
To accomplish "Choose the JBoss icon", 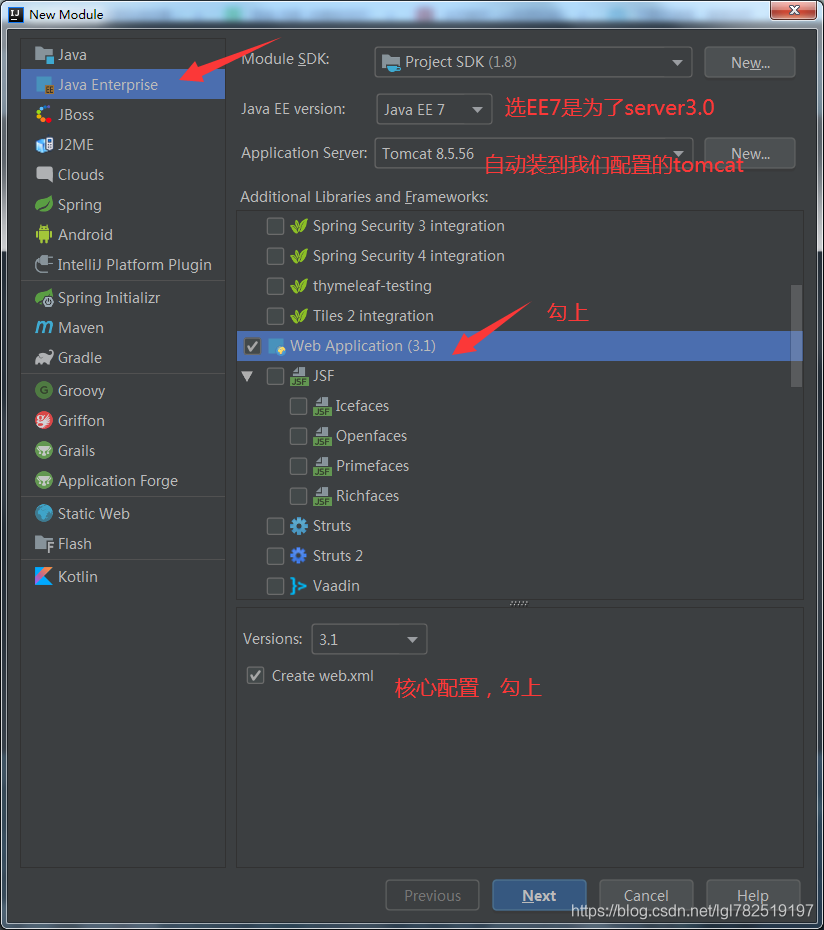I will pos(44,114).
